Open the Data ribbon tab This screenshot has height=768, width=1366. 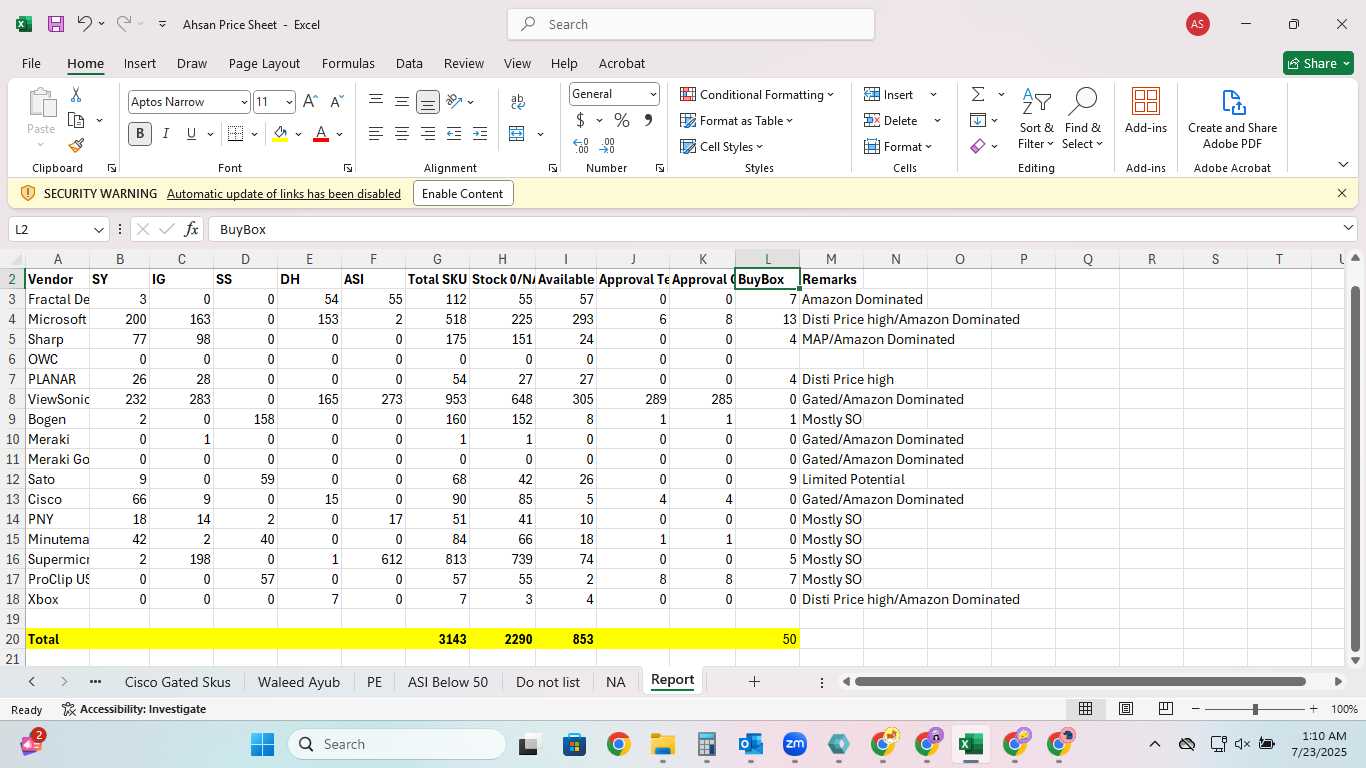[x=409, y=63]
